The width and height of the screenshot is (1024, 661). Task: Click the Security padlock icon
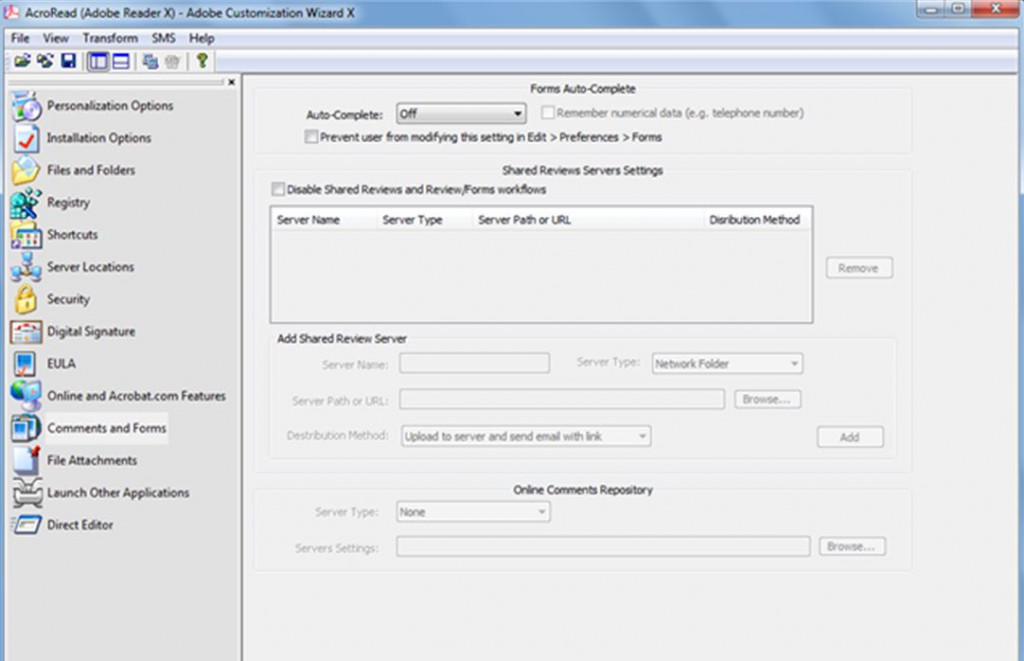point(26,299)
